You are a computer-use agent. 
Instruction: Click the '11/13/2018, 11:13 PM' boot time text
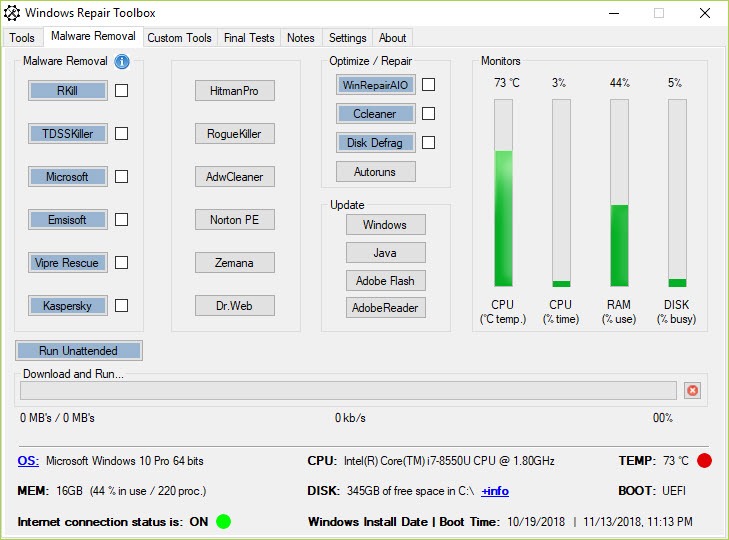[638, 521]
